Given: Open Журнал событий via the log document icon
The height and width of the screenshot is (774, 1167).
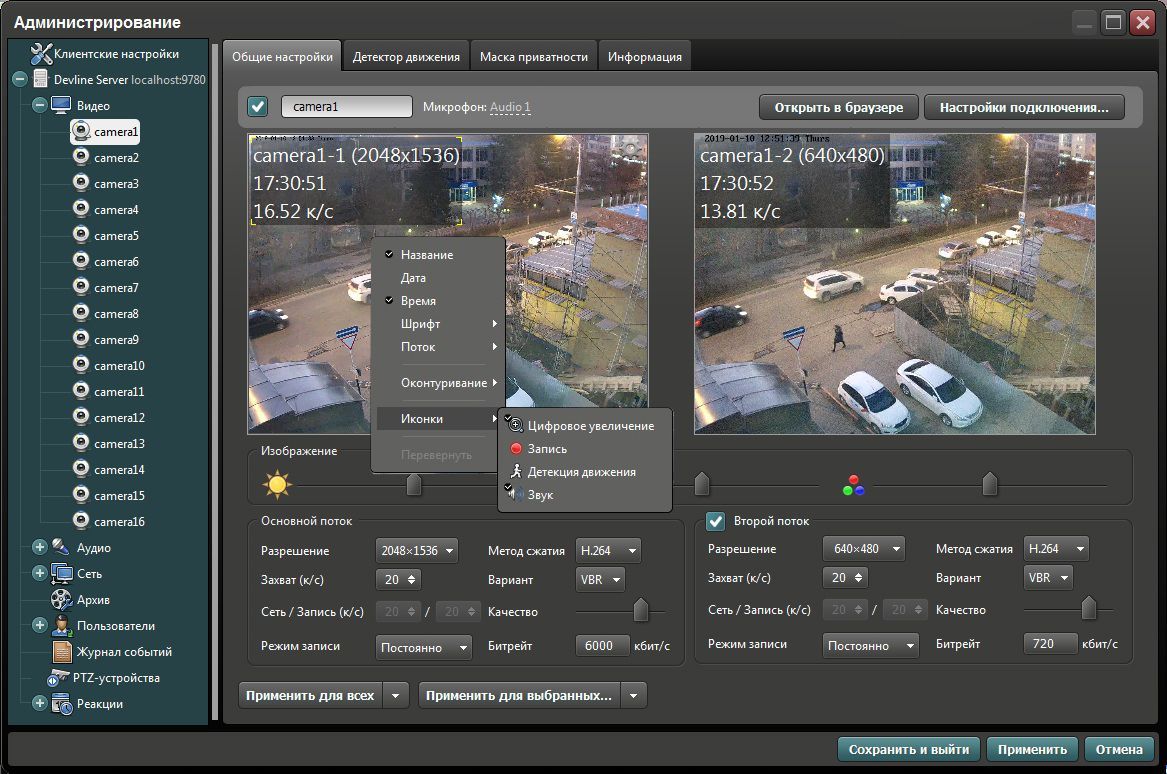Looking at the screenshot, I should (60, 651).
